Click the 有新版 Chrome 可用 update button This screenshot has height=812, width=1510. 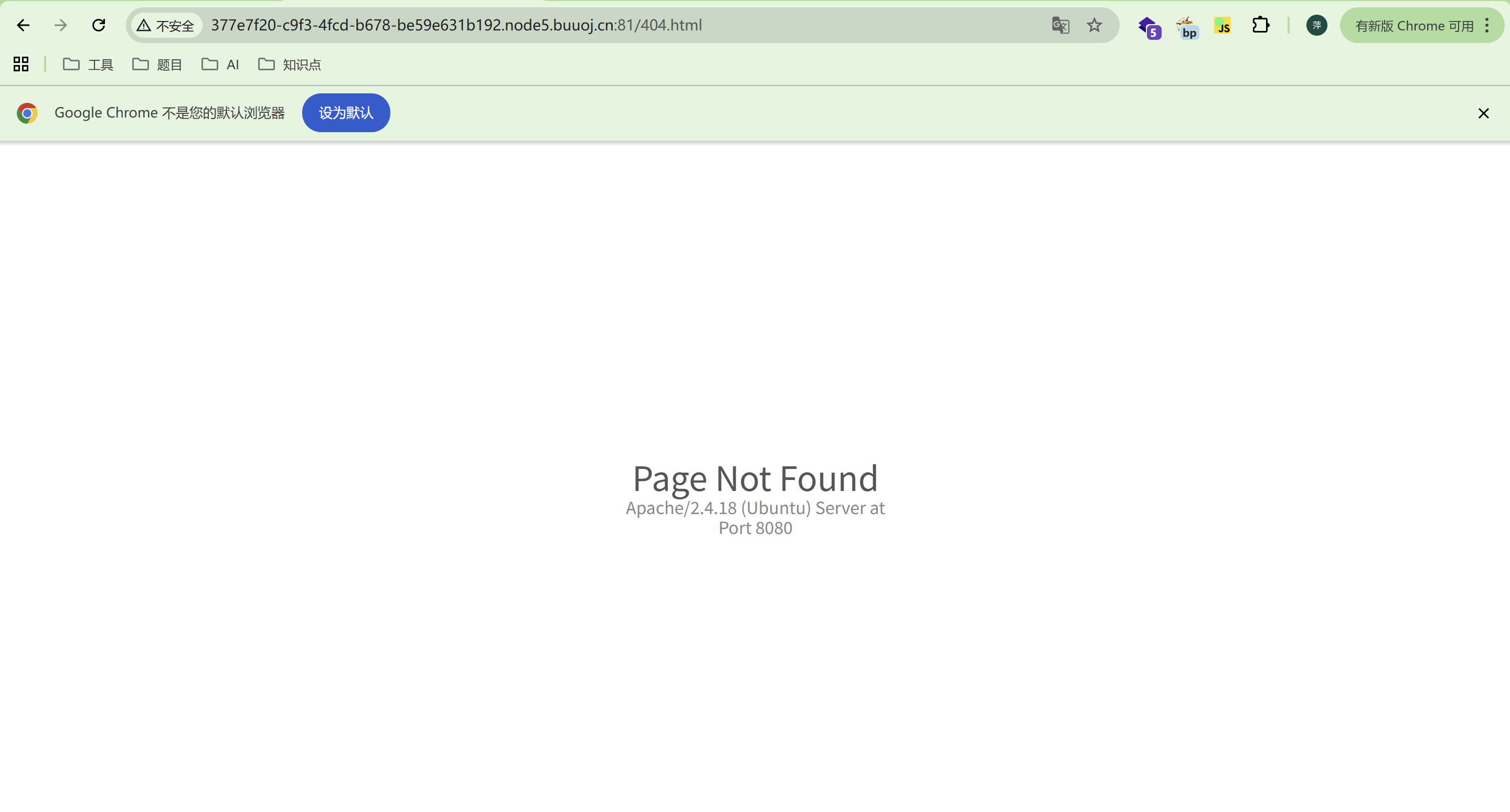pyautogui.click(x=1413, y=26)
